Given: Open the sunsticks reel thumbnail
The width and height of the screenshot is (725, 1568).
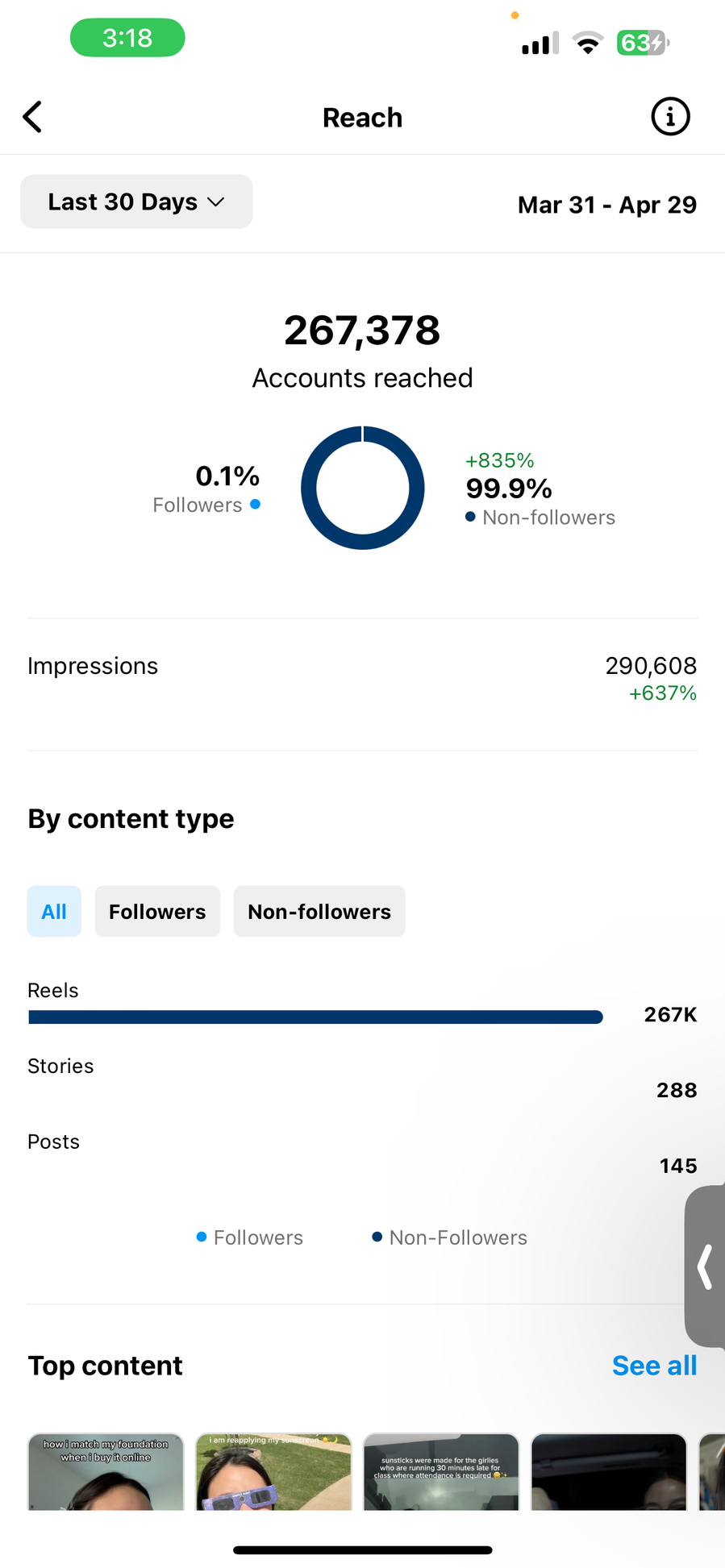Looking at the screenshot, I should point(441,1472).
